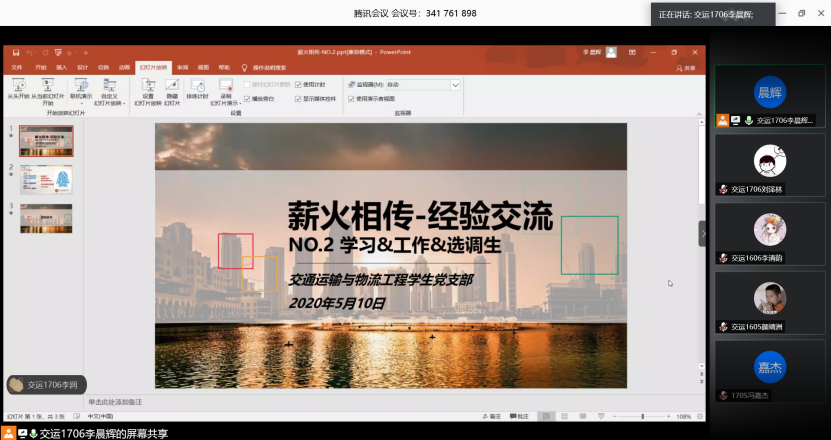831x440 pixels.
Task: Click the Hide Slide (隐藏幻灯片) icon
Action: 171,87
